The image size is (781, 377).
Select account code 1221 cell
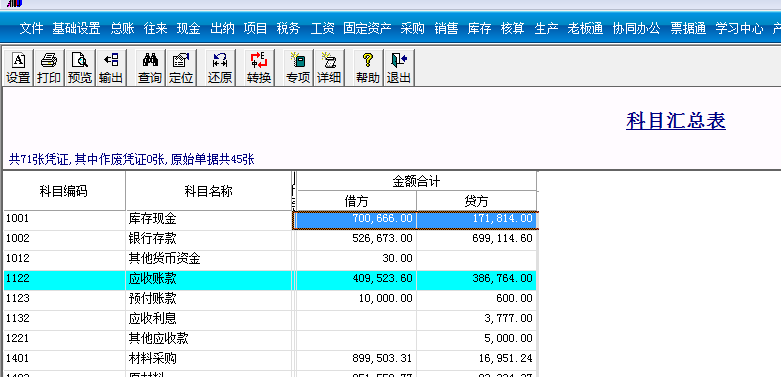[64, 339]
